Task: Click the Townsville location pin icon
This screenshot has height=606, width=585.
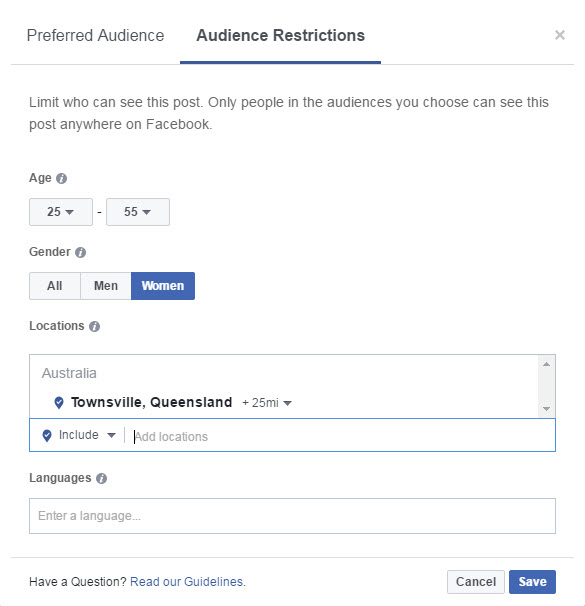Action: coord(59,403)
